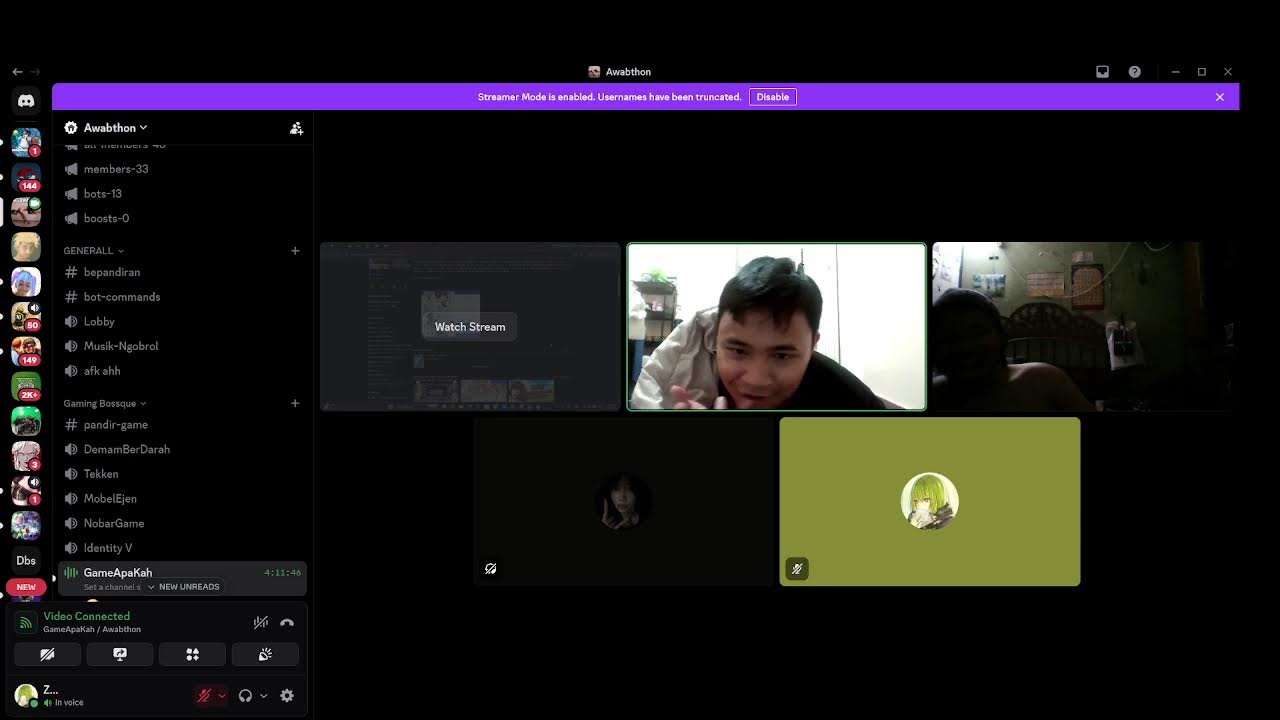The image size is (1280, 720).
Task: Focus the speaking webcam tile with green border
Action: (776, 327)
